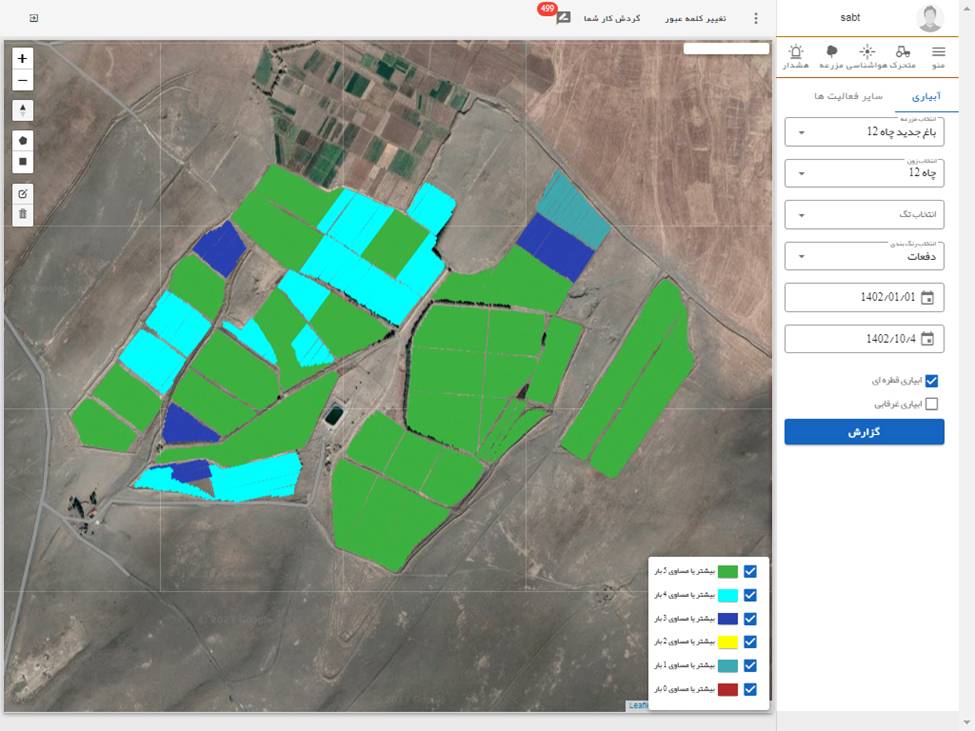Enable the آبیاری غرقابی checkbox
The width and height of the screenshot is (975, 731).
pyautogui.click(x=932, y=404)
